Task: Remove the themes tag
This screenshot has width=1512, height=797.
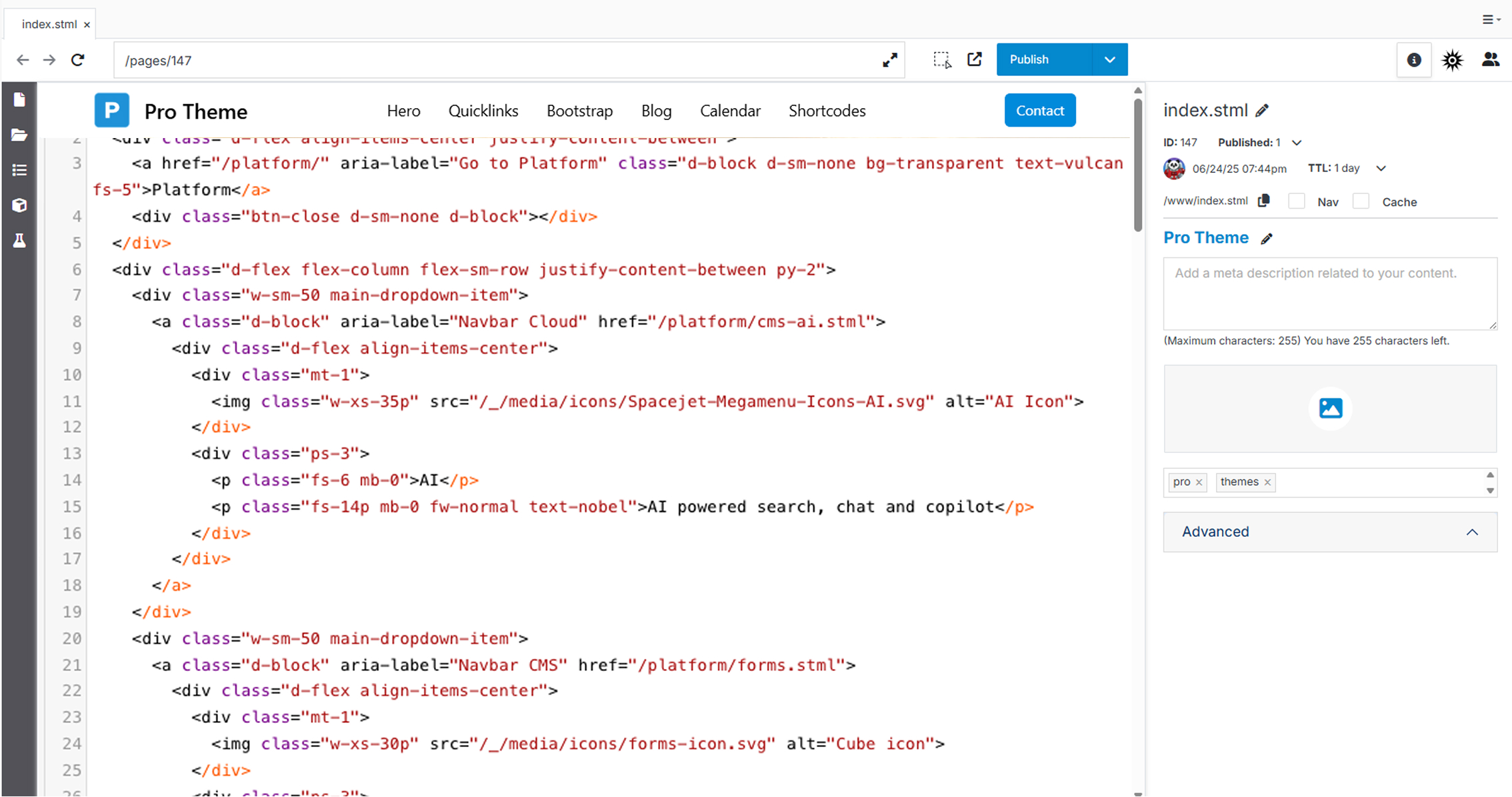Action: pos(1267,482)
